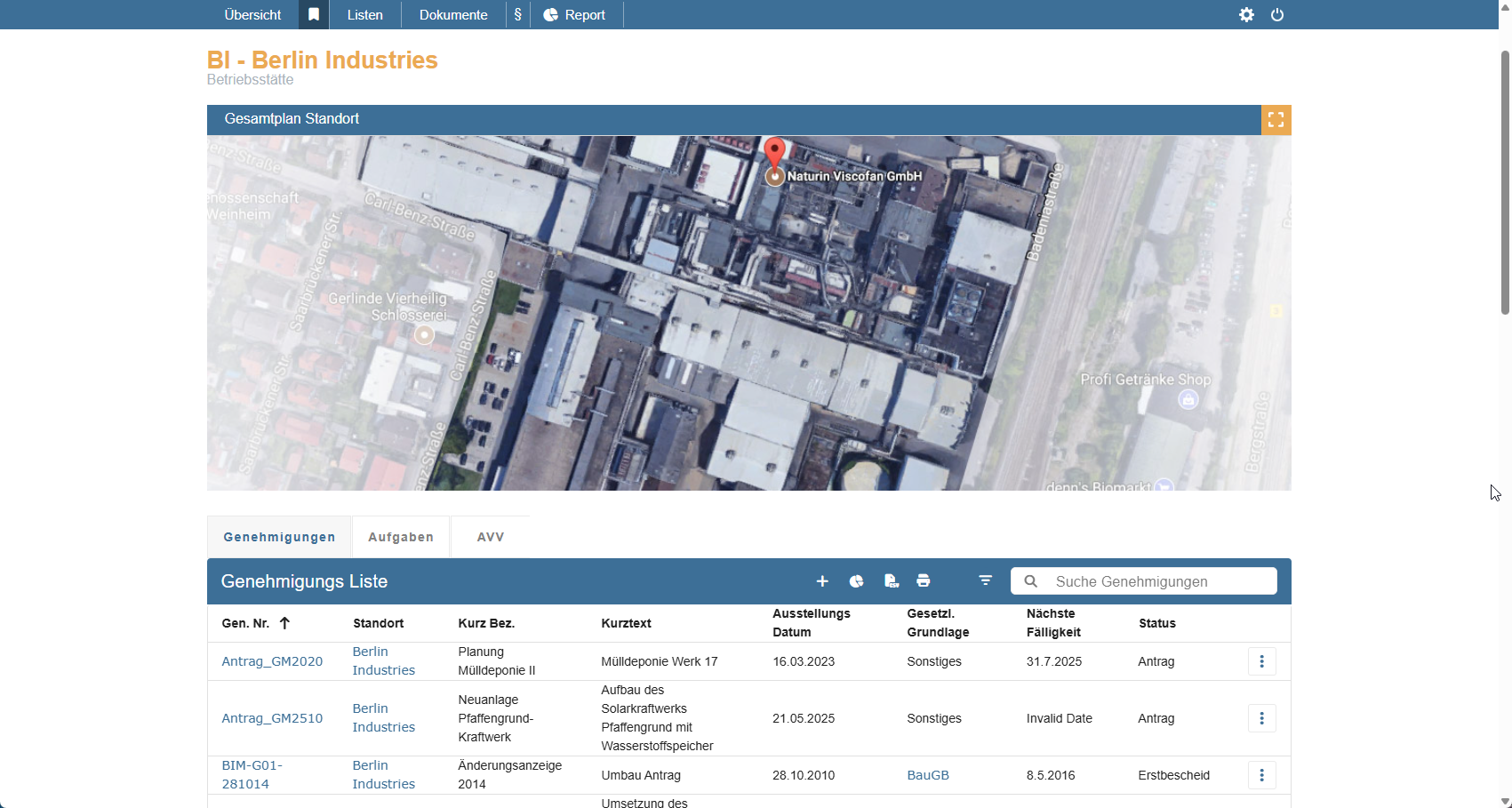
Task: Click the bookmark icon in the top navigation
Action: point(314,15)
